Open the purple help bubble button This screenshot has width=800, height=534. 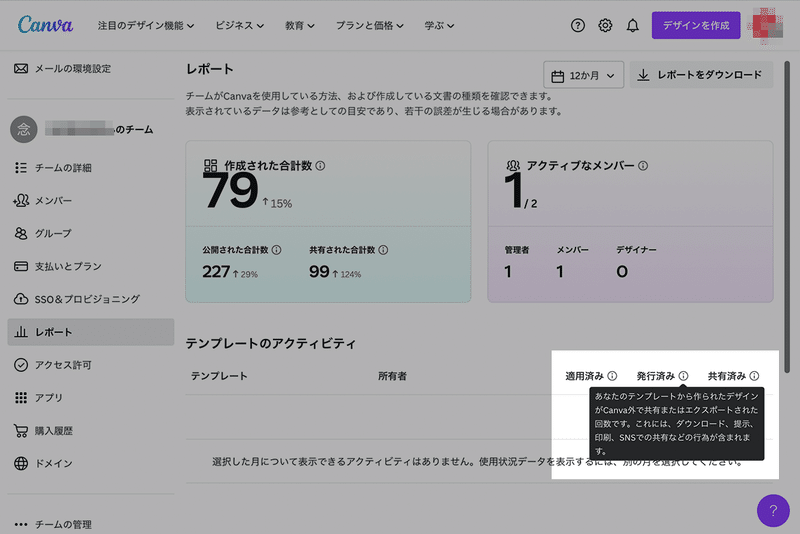tap(773, 510)
